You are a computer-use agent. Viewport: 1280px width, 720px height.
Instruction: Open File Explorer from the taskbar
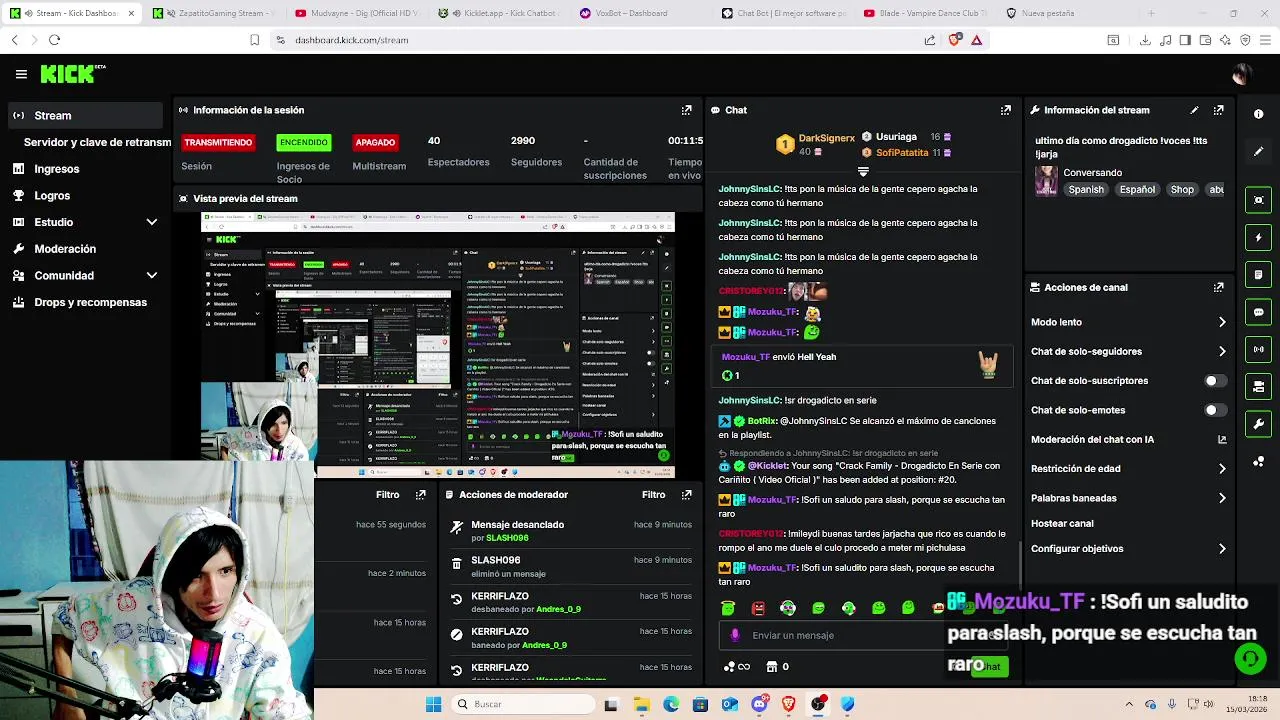(x=641, y=704)
